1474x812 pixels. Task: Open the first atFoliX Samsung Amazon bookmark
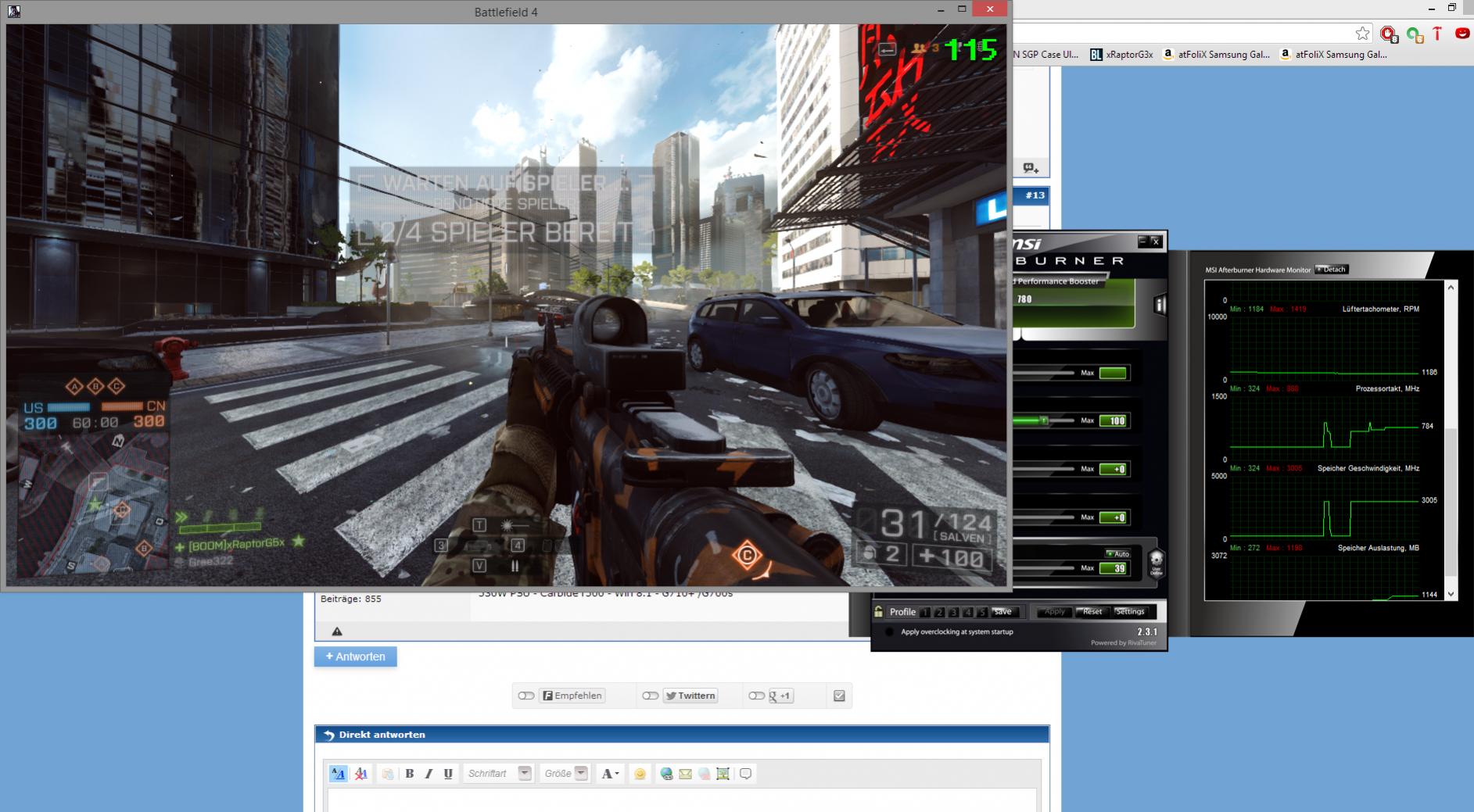point(1216,55)
